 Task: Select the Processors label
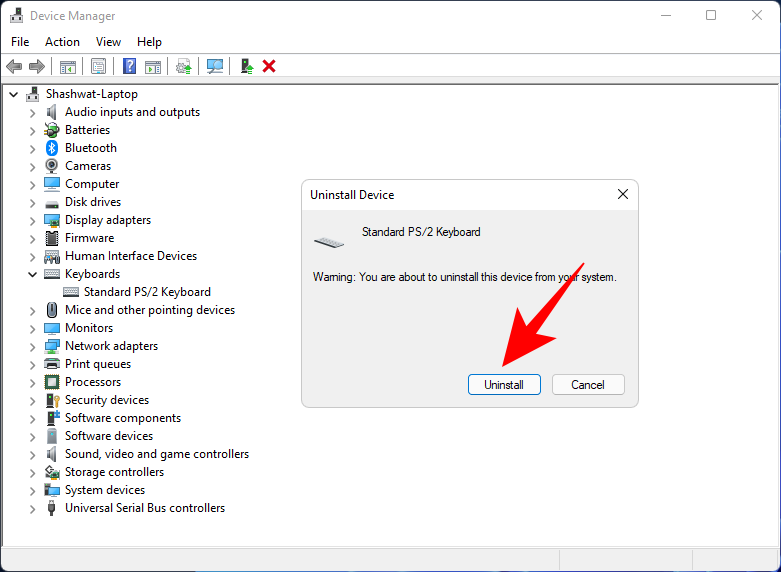[93, 382]
